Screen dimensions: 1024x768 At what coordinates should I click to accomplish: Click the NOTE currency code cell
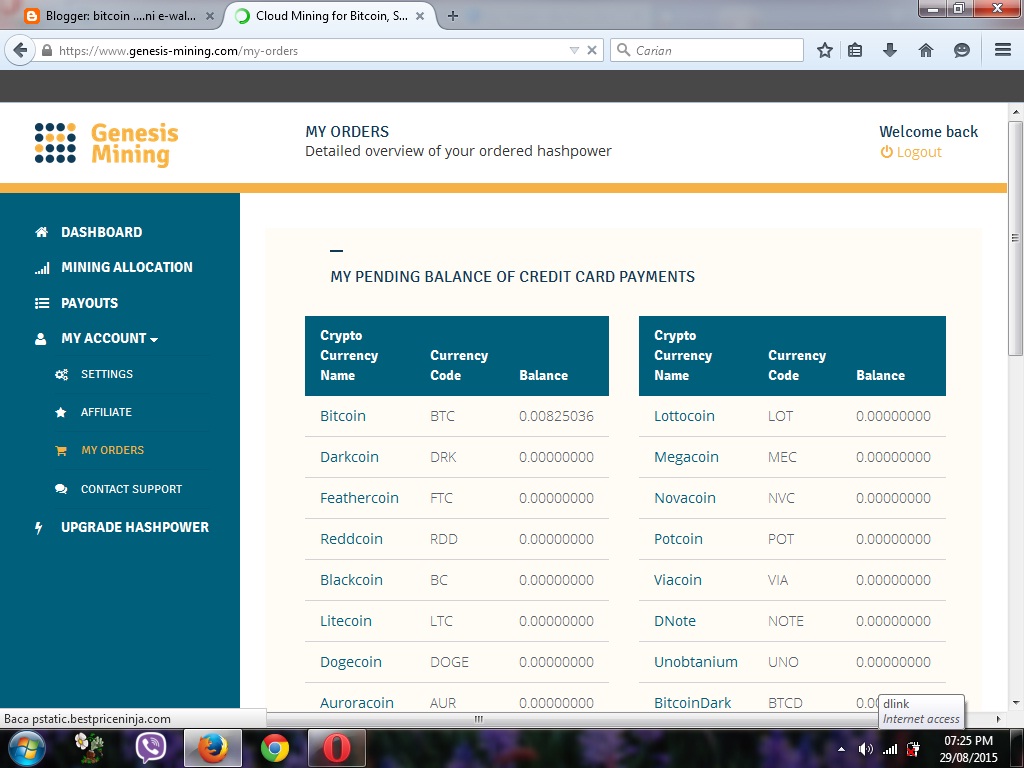[x=786, y=621]
